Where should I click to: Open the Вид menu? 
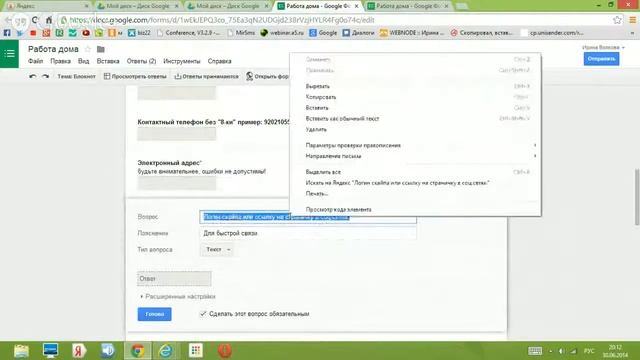pyautogui.click(x=83, y=61)
